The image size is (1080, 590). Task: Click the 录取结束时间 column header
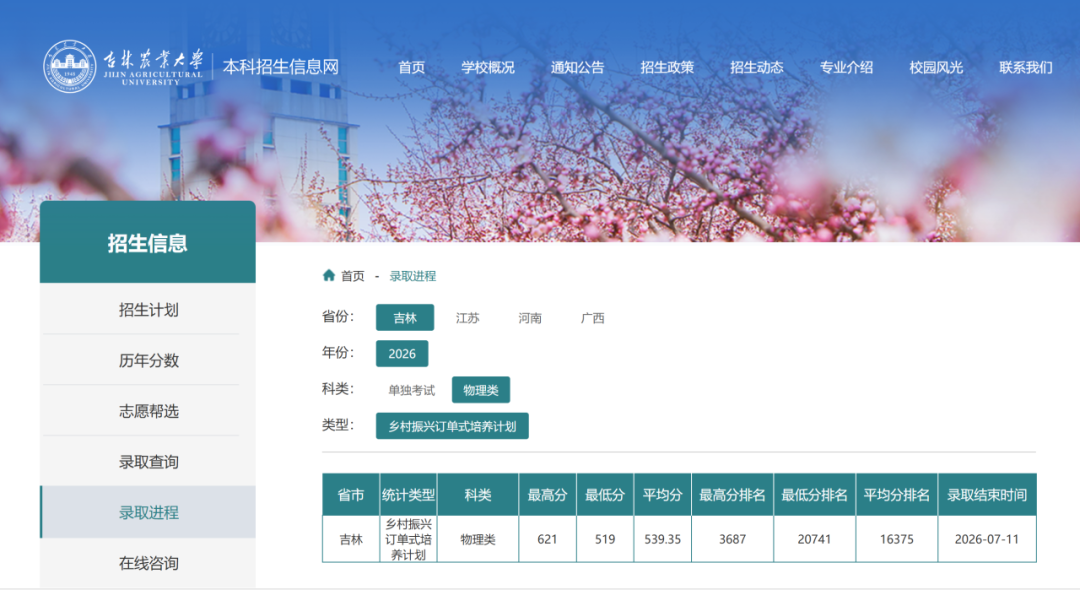coord(986,494)
